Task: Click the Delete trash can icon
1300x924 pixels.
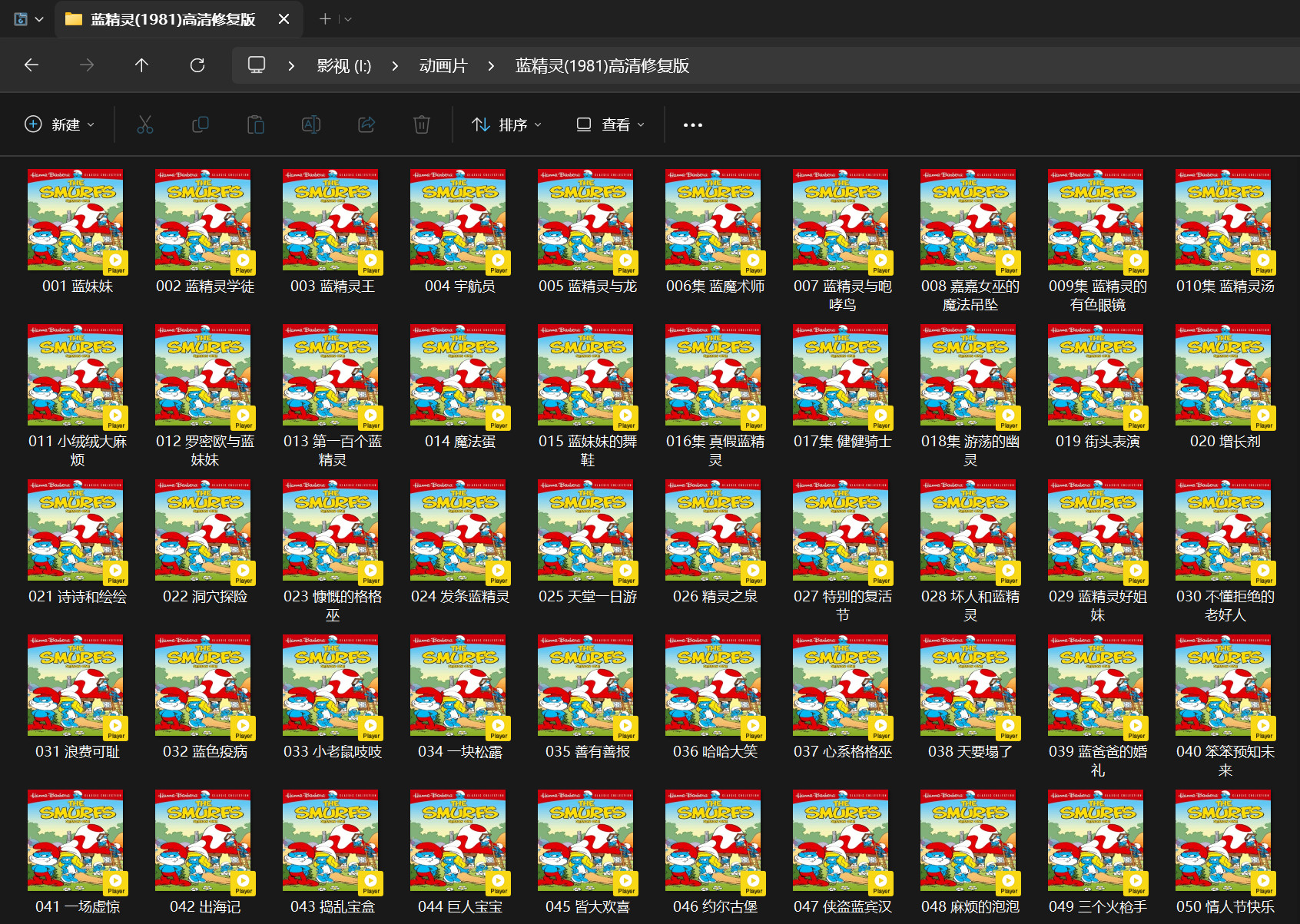Action: pyautogui.click(x=422, y=124)
